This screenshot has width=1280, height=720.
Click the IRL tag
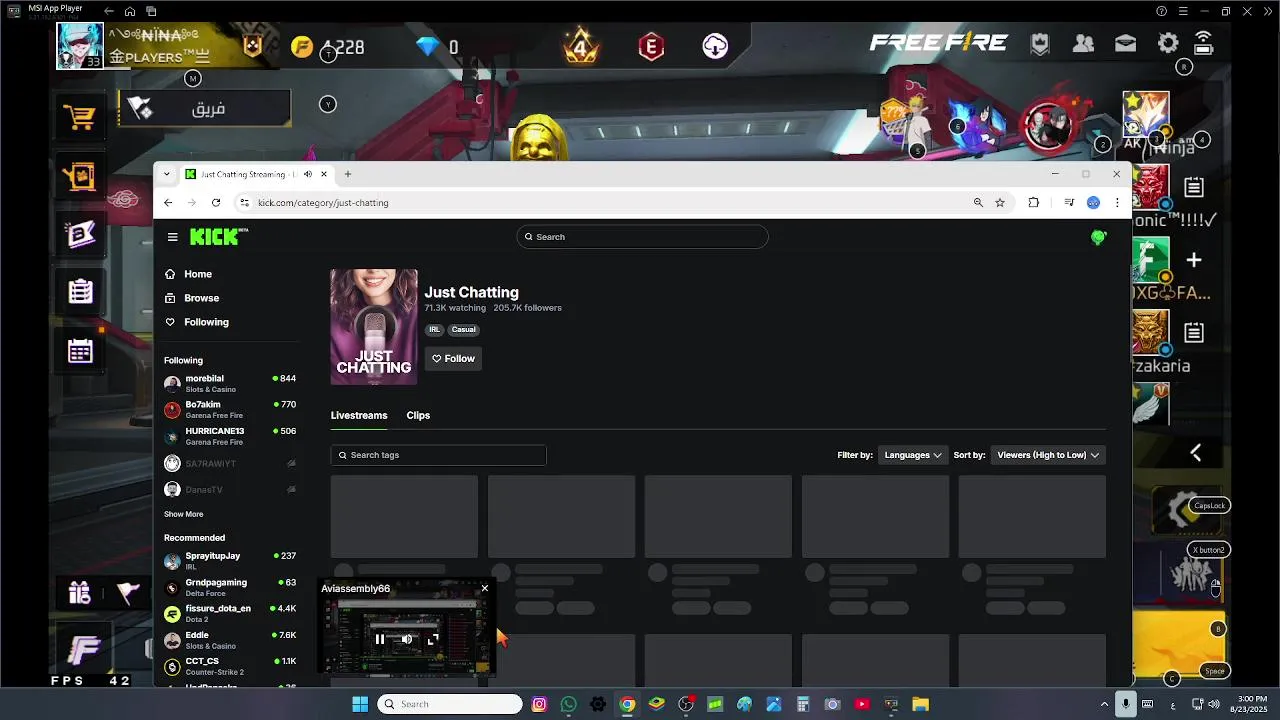point(434,329)
